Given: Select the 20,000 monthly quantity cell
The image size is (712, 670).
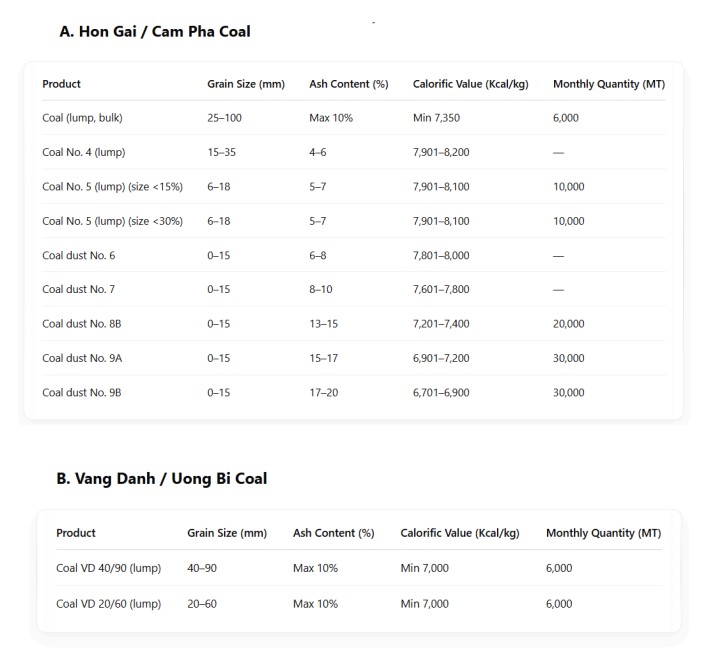Looking at the screenshot, I should click(569, 324).
